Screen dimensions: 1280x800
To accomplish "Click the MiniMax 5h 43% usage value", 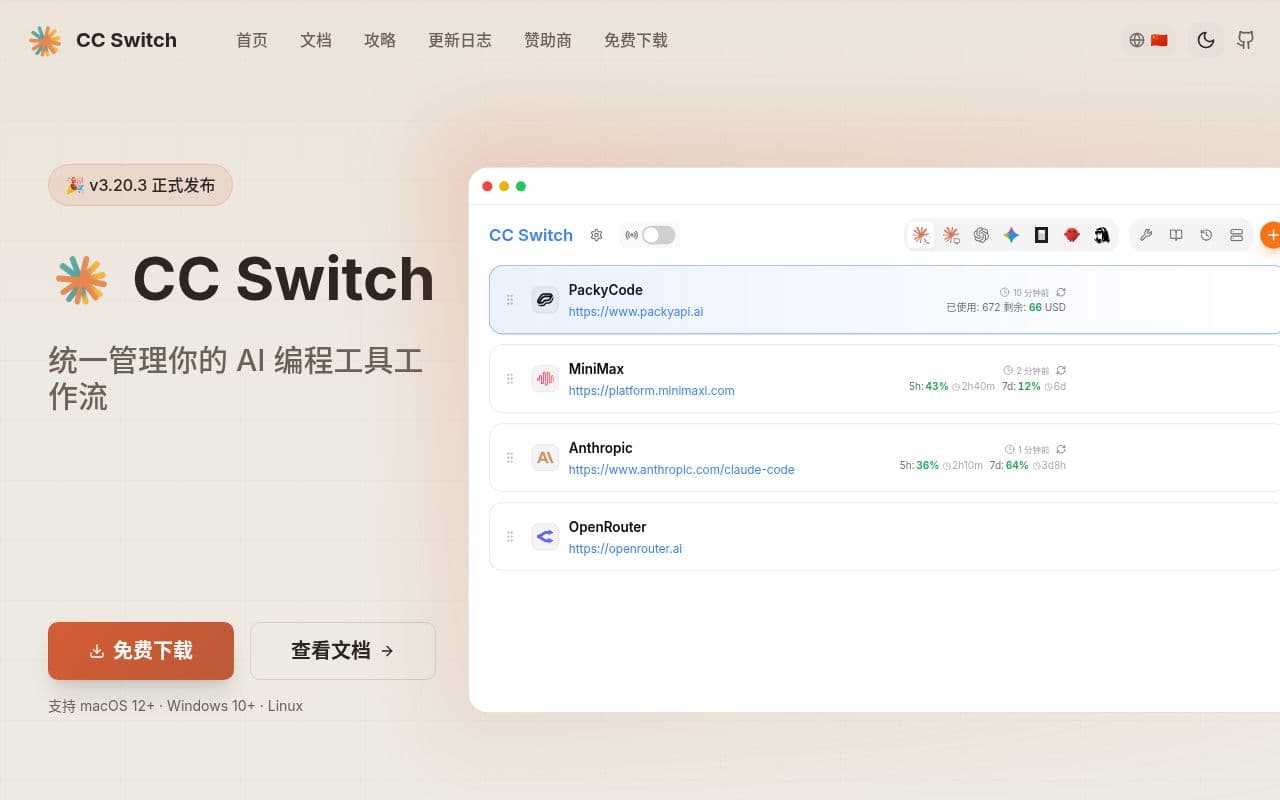I will coord(937,387).
